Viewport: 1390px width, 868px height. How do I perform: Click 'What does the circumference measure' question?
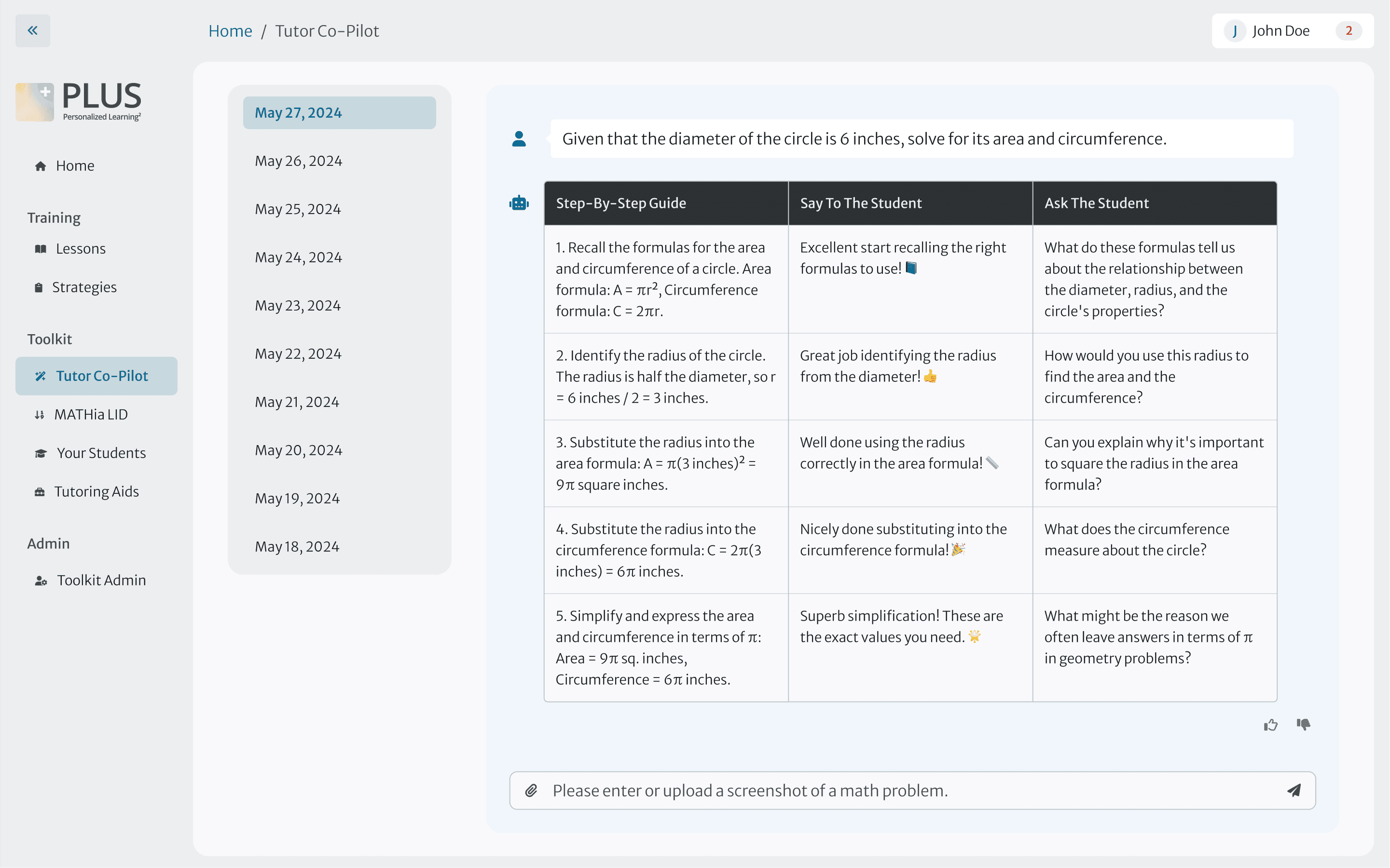1155,550
